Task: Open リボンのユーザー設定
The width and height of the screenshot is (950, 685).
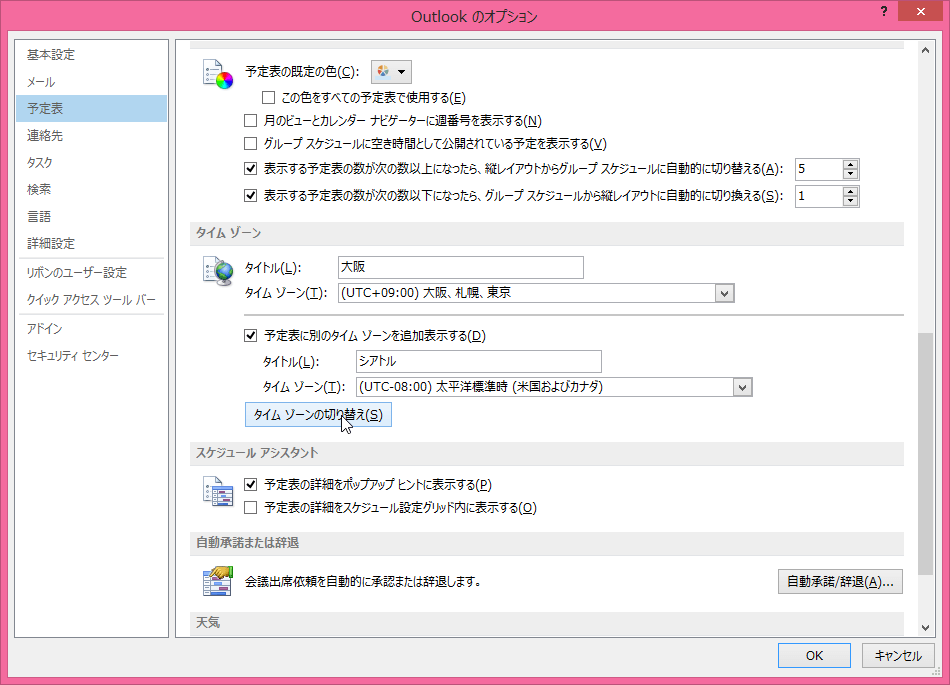Action: 91,273
